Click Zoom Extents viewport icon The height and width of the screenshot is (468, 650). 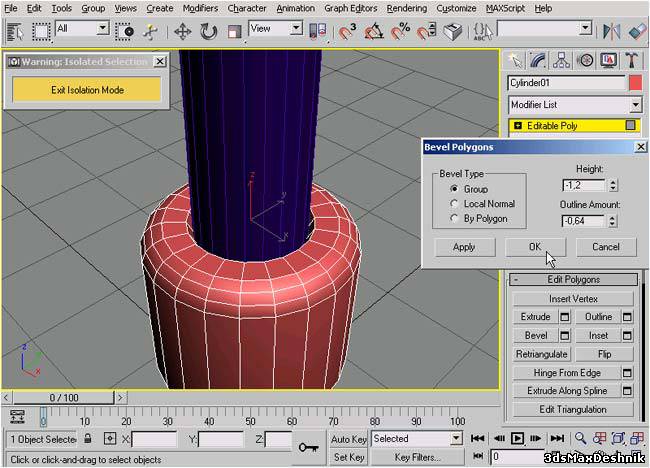[x=618, y=438]
